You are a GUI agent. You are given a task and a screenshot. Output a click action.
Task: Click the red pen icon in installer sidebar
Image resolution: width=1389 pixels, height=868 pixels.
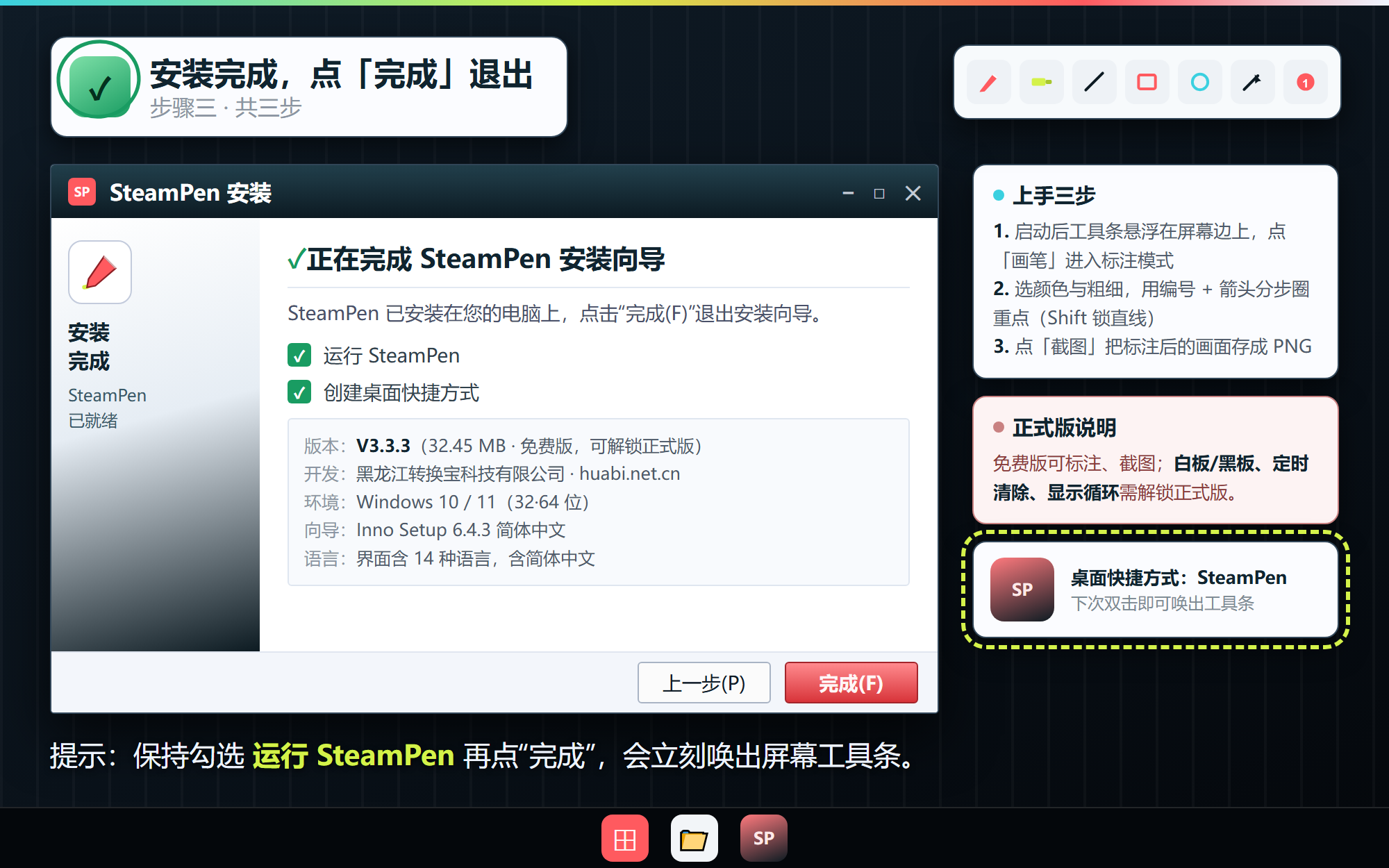coord(100,272)
